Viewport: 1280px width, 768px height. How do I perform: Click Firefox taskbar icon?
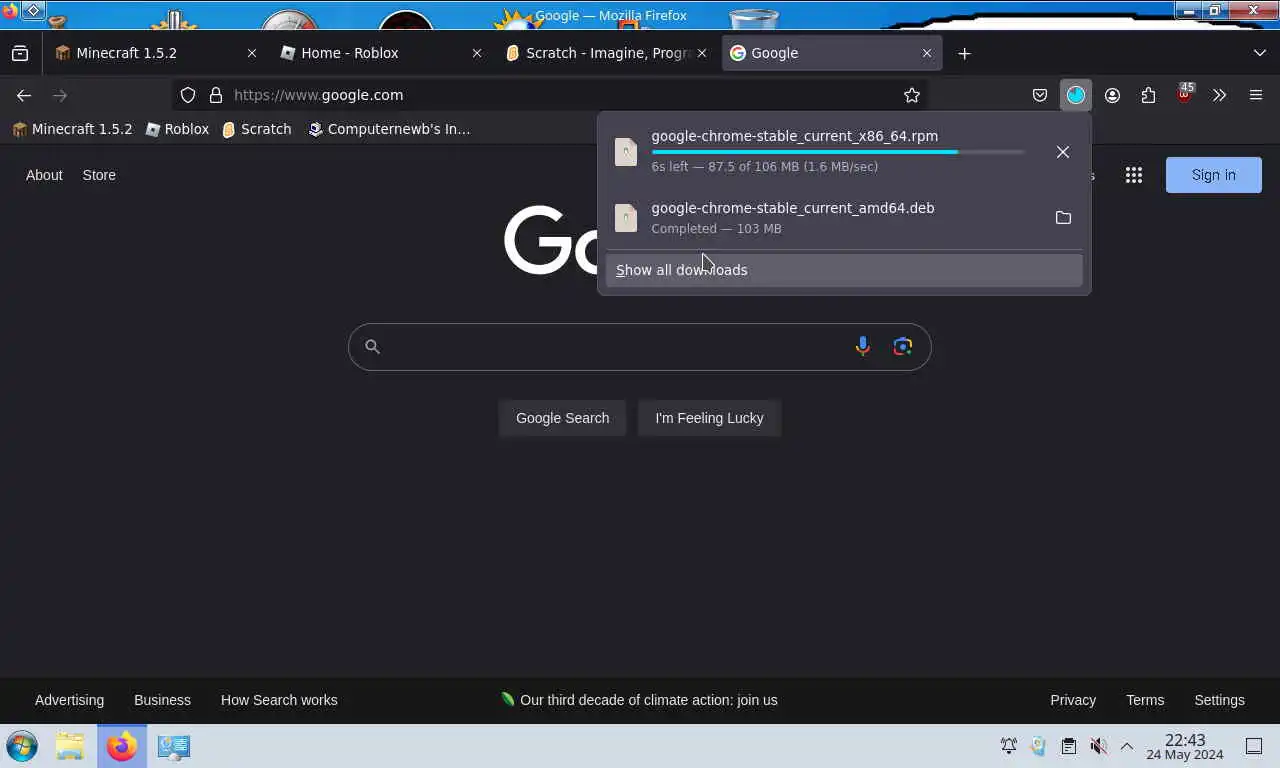(x=122, y=746)
